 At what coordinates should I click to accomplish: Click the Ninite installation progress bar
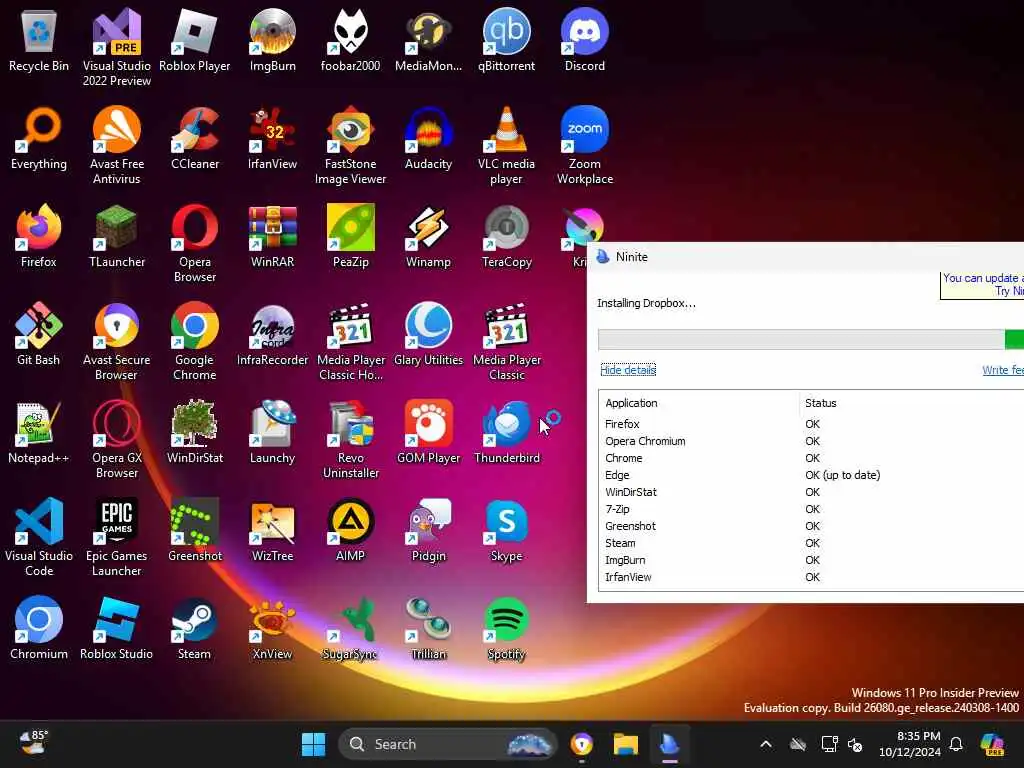coord(810,340)
